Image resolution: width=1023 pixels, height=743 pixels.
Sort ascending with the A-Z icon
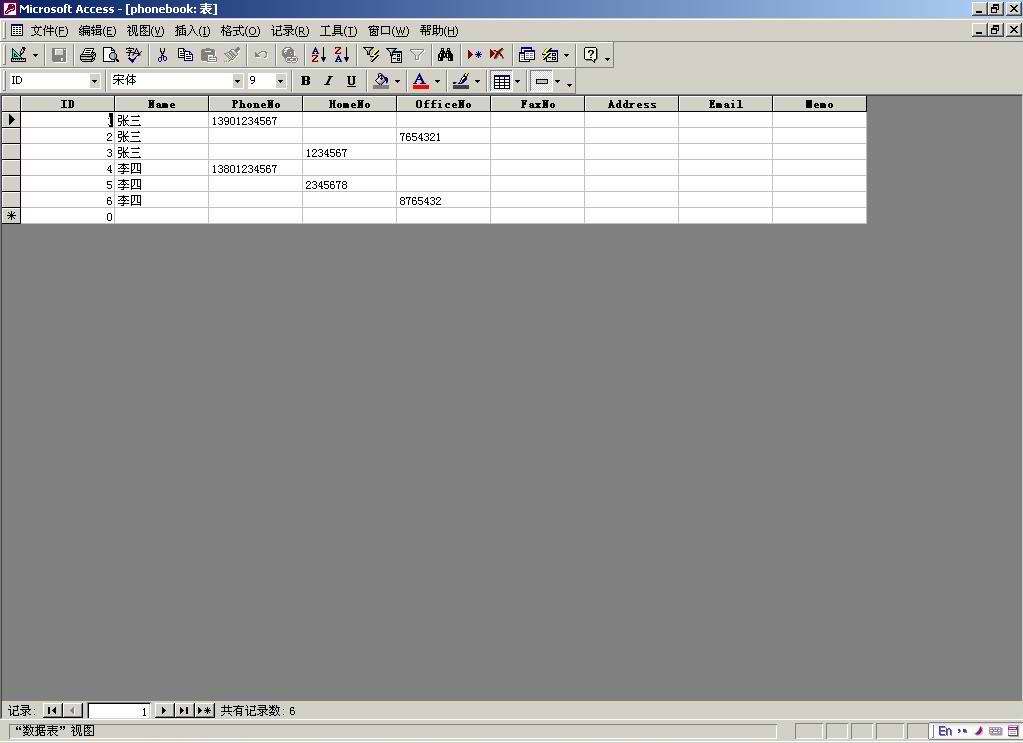tap(318, 55)
